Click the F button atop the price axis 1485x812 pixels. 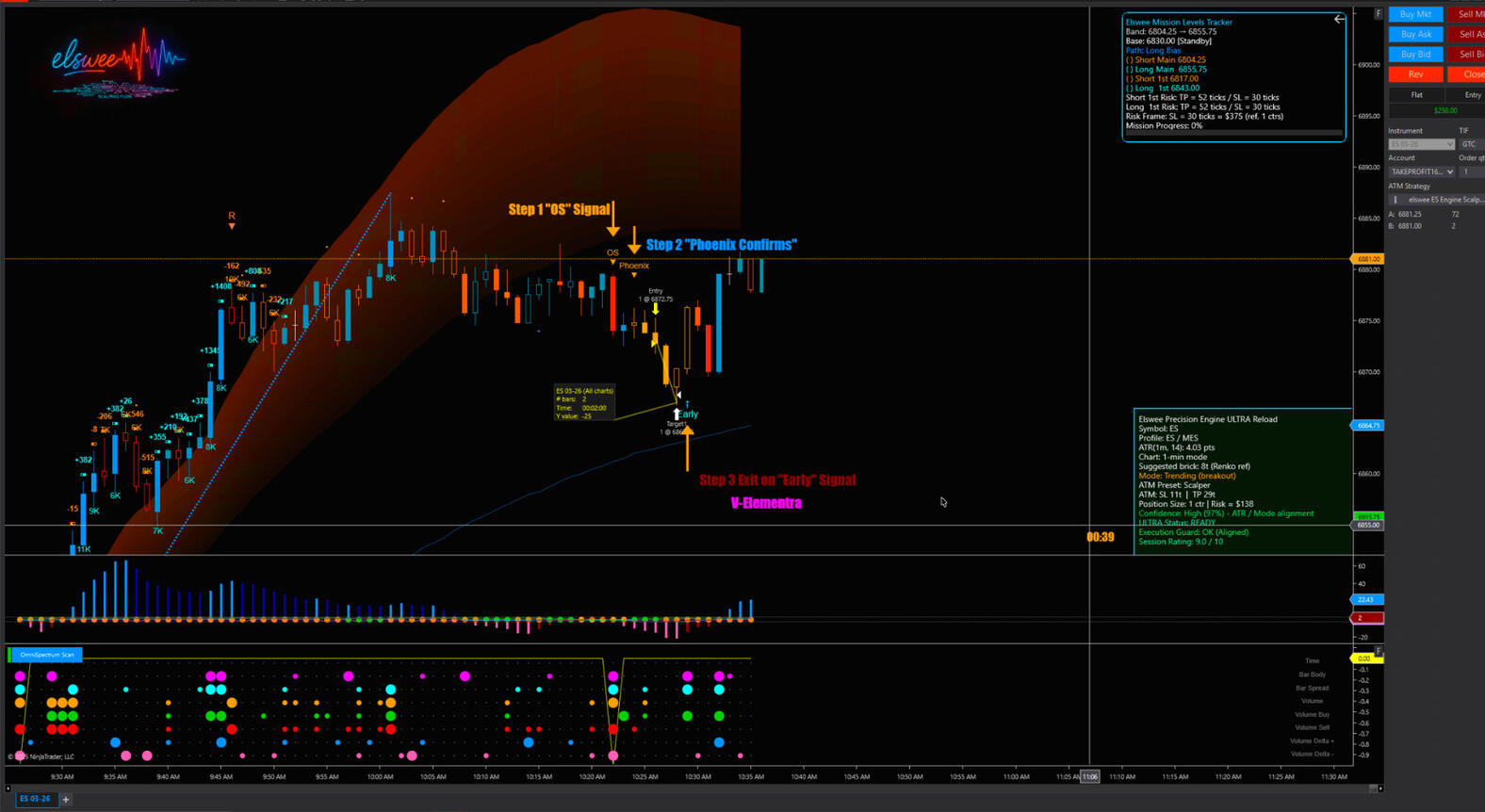(x=1379, y=14)
